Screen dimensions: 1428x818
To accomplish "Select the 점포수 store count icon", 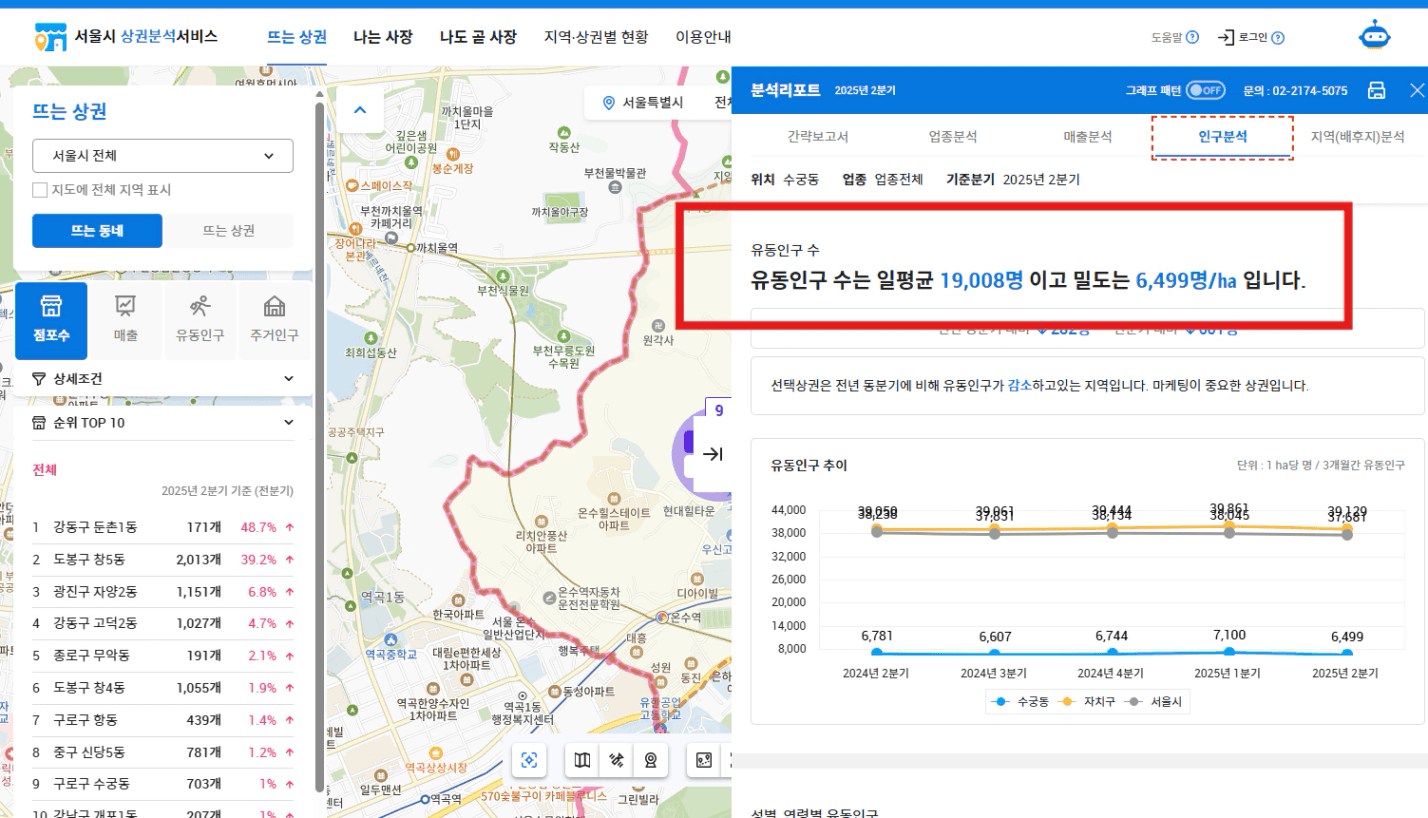I will pos(51,320).
